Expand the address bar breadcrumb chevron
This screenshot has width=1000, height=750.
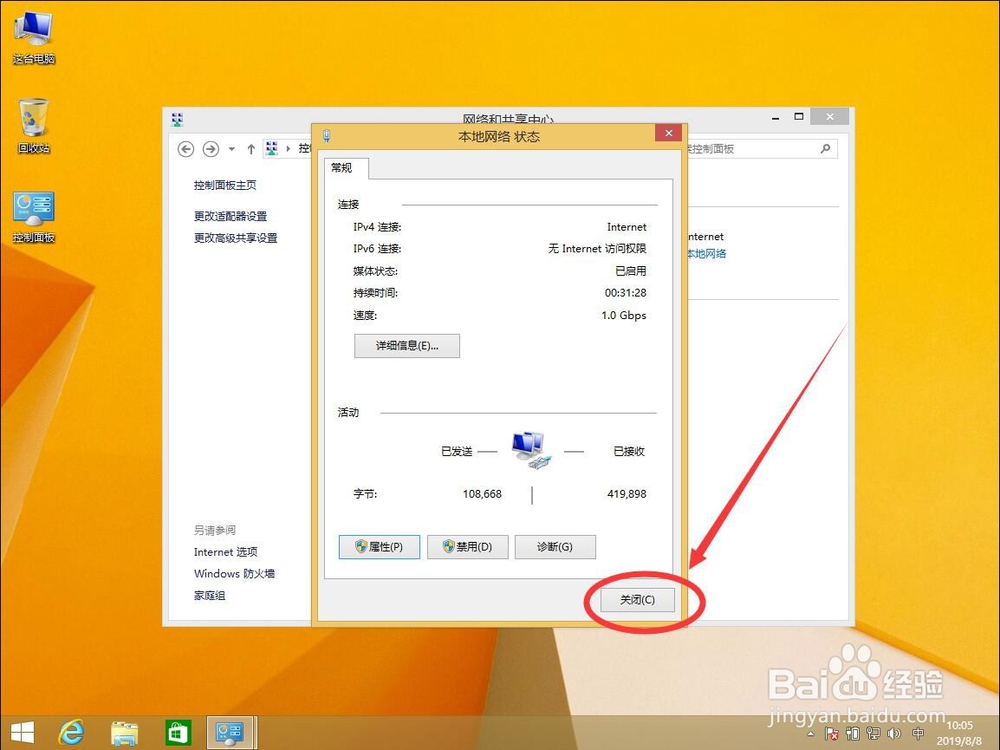[288, 149]
